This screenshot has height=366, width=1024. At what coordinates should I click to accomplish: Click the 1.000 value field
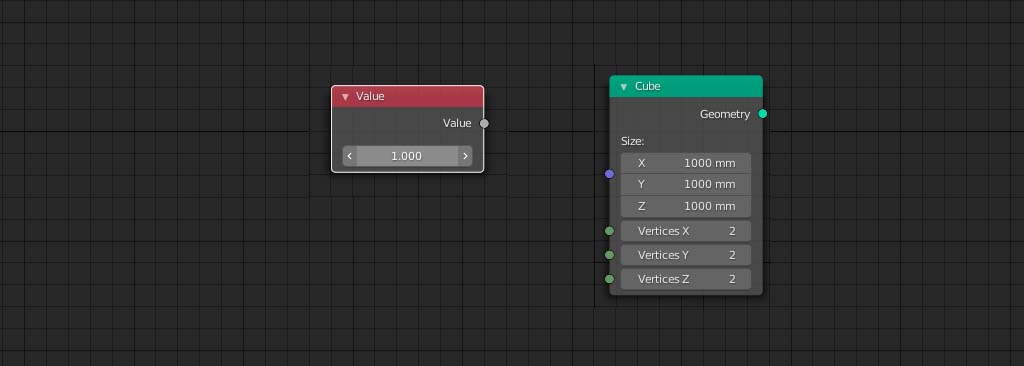(408, 156)
